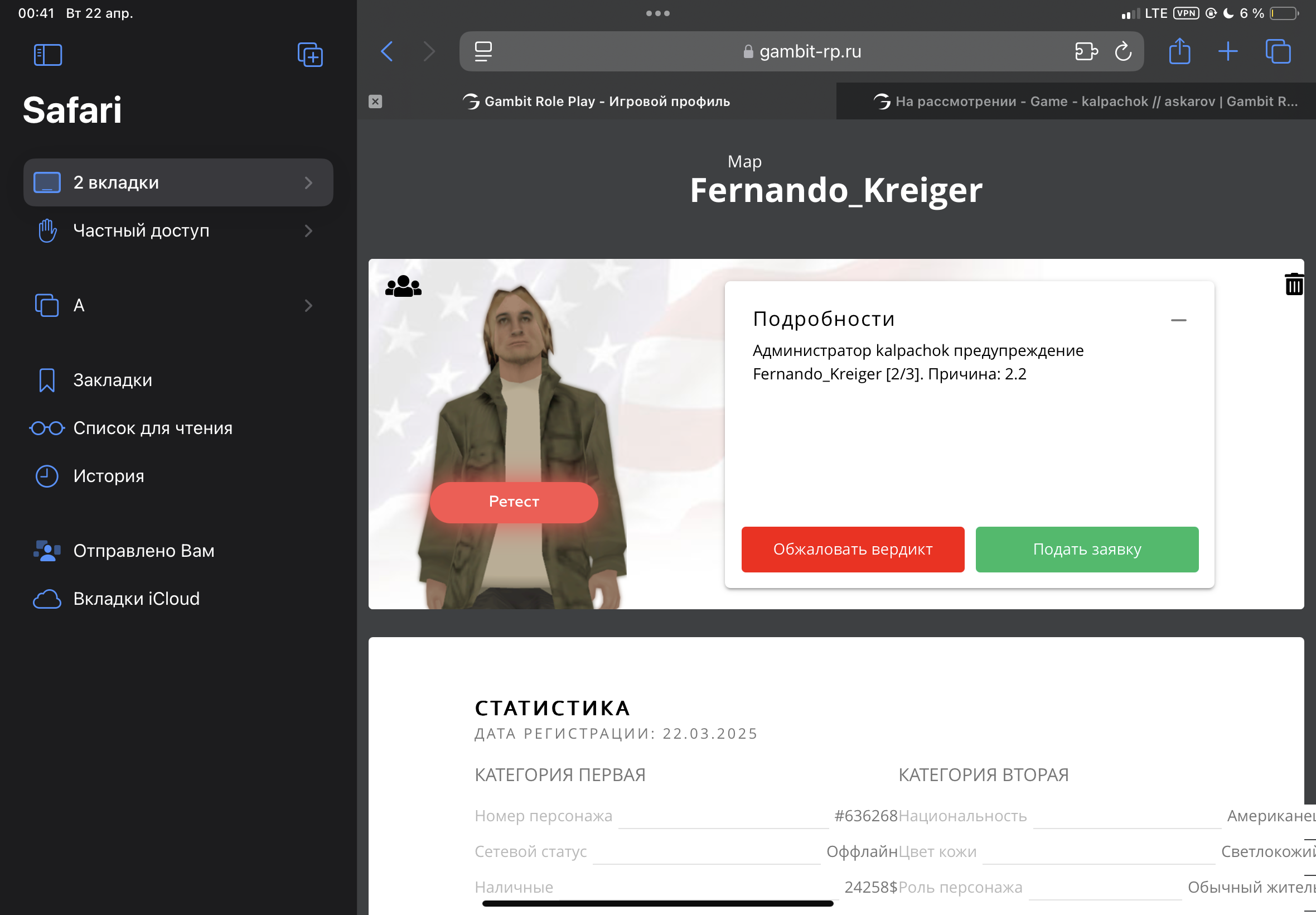Image resolution: width=1316 pixels, height=915 pixels.
Task: Hide the Safari sidebar panel icon
Action: [47, 55]
